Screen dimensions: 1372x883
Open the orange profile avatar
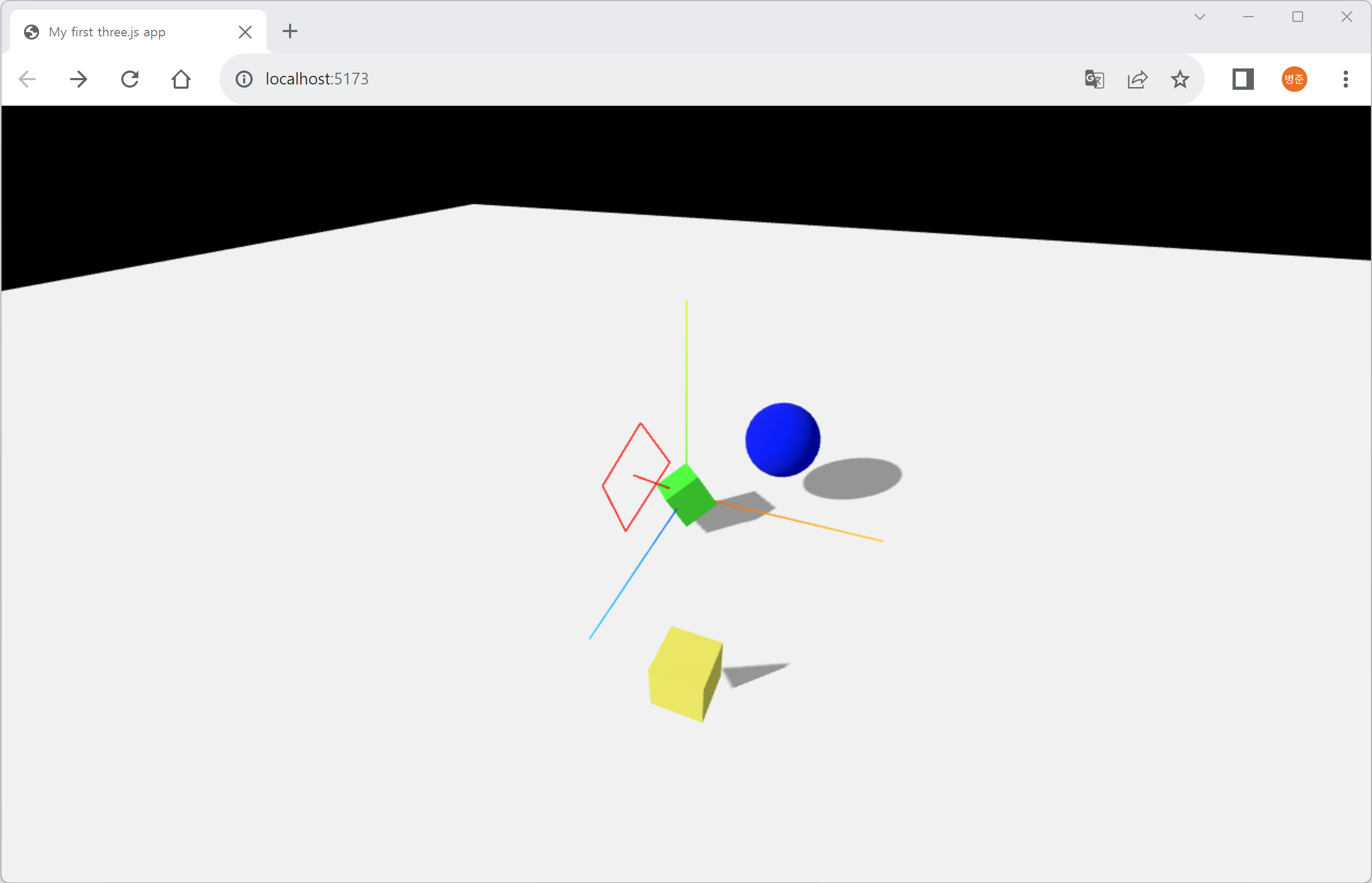pos(1294,79)
